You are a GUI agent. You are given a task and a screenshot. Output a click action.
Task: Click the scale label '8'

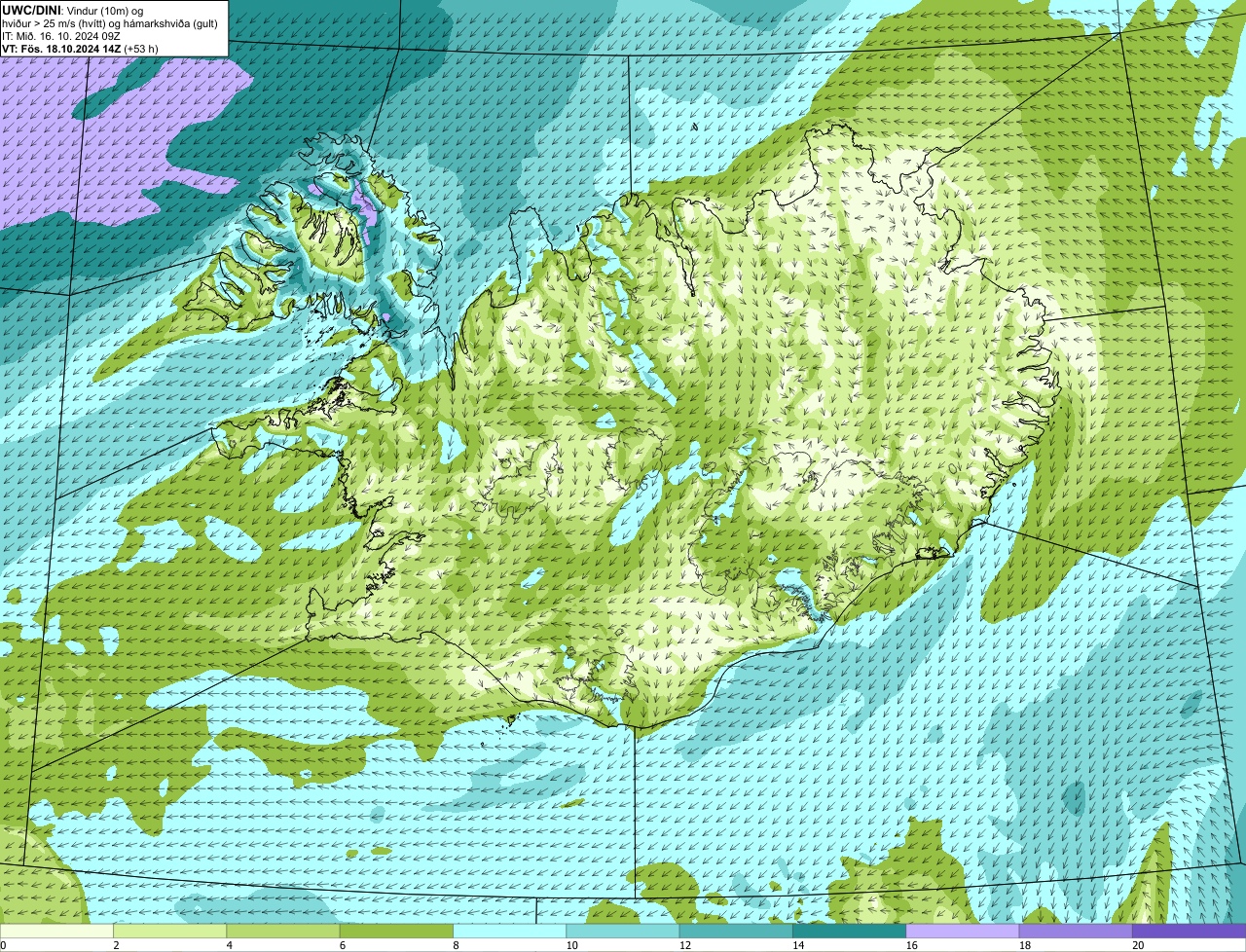point(456,945)
